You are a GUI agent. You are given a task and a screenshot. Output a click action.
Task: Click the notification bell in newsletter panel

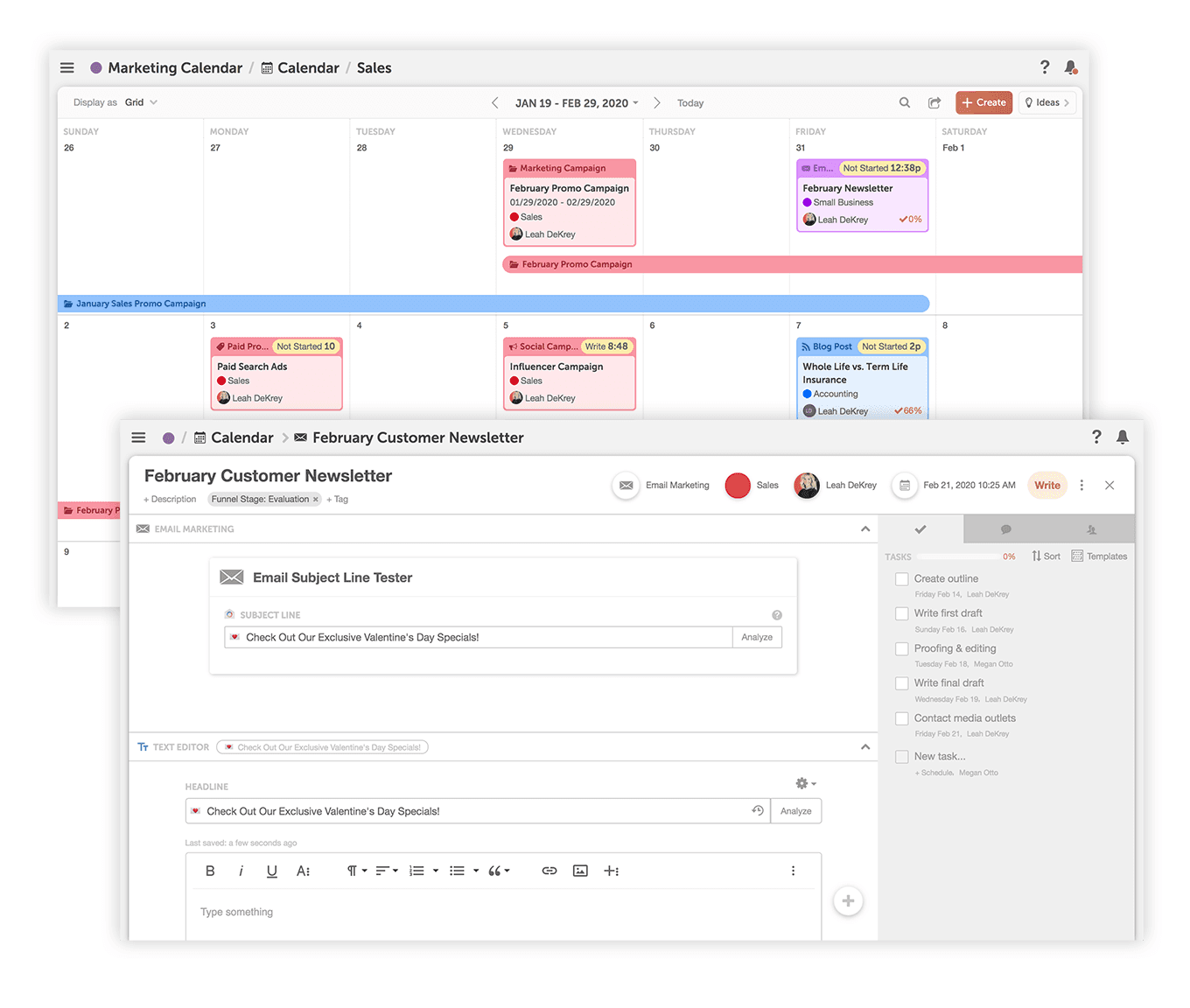[1123, 437]
